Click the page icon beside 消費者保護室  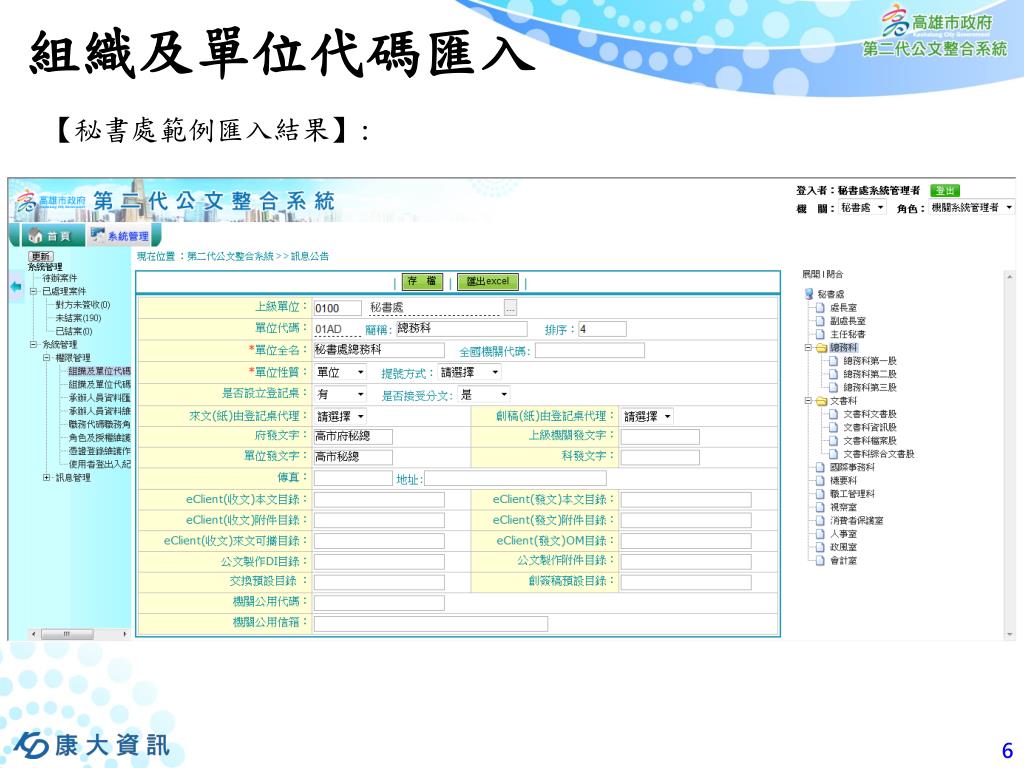[820, 520]
